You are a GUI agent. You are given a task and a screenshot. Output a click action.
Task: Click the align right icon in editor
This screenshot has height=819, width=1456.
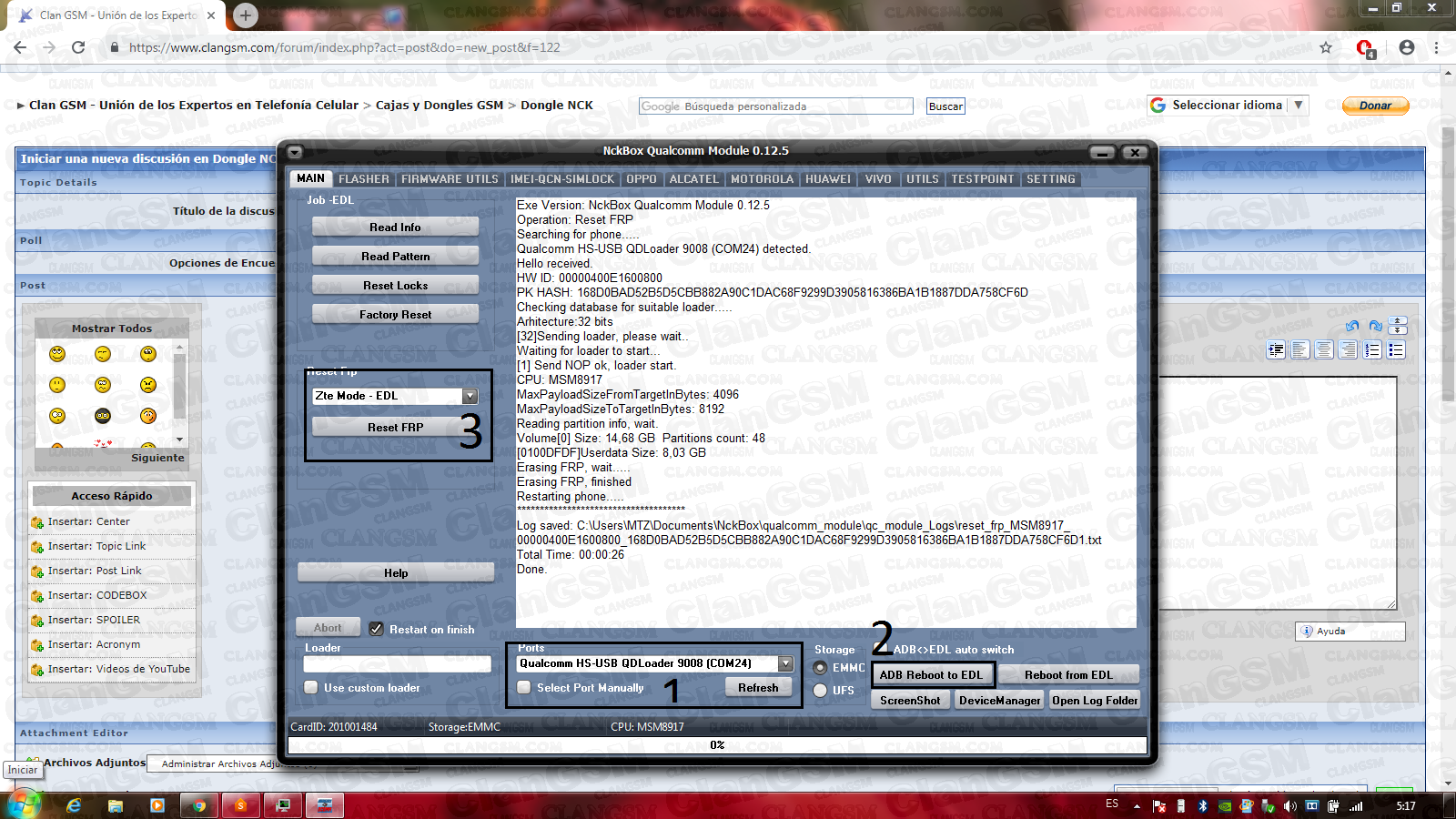pos(1348,349)
